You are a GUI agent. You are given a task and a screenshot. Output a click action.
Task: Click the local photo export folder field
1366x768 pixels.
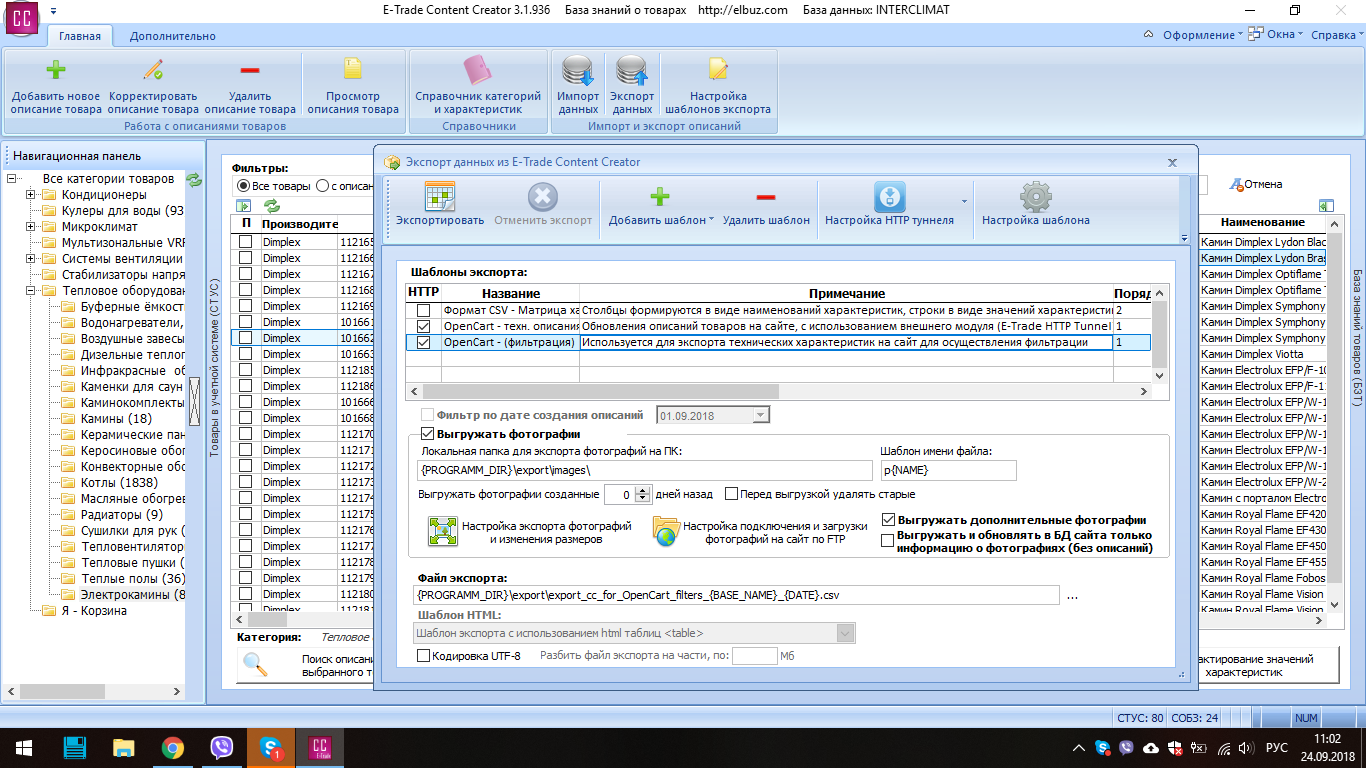point(645,470)
